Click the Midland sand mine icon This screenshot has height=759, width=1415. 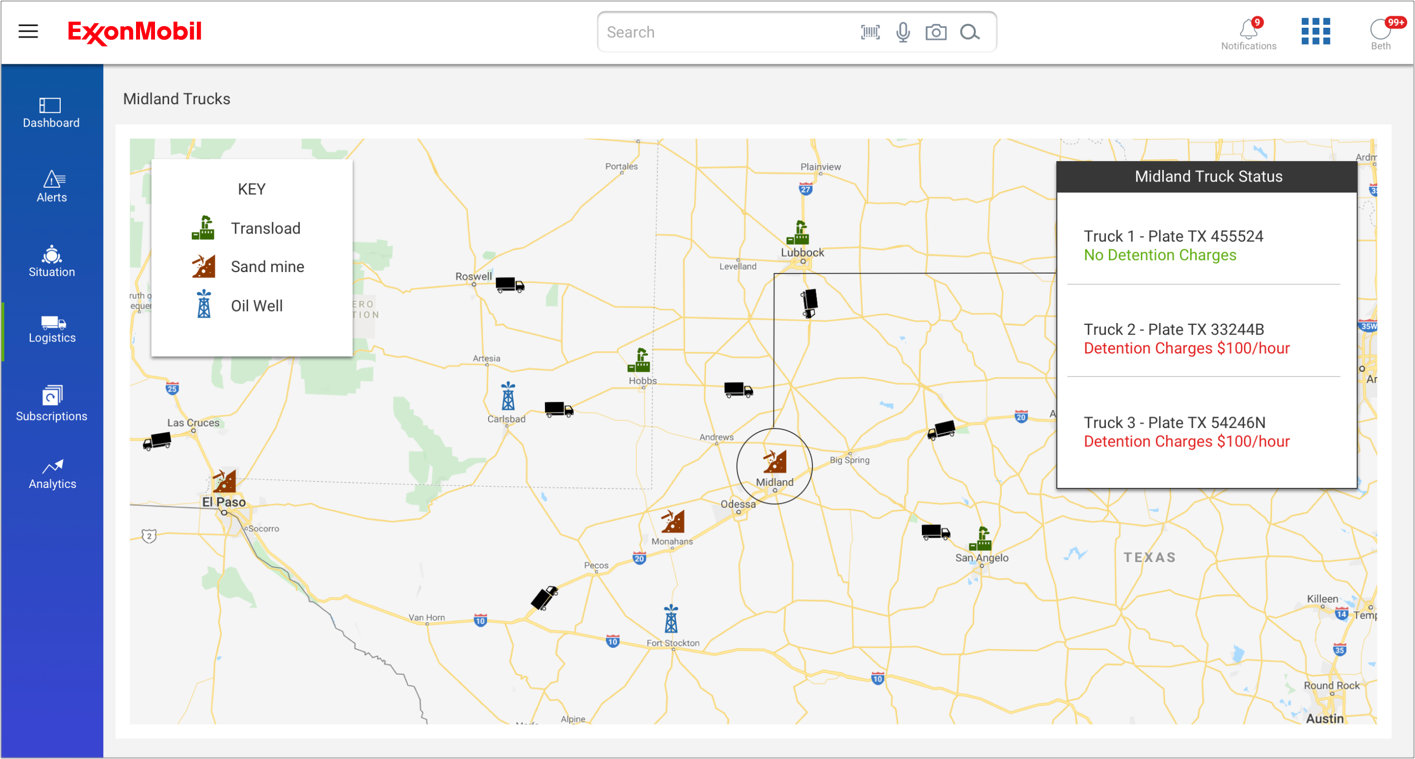[775, 460]
